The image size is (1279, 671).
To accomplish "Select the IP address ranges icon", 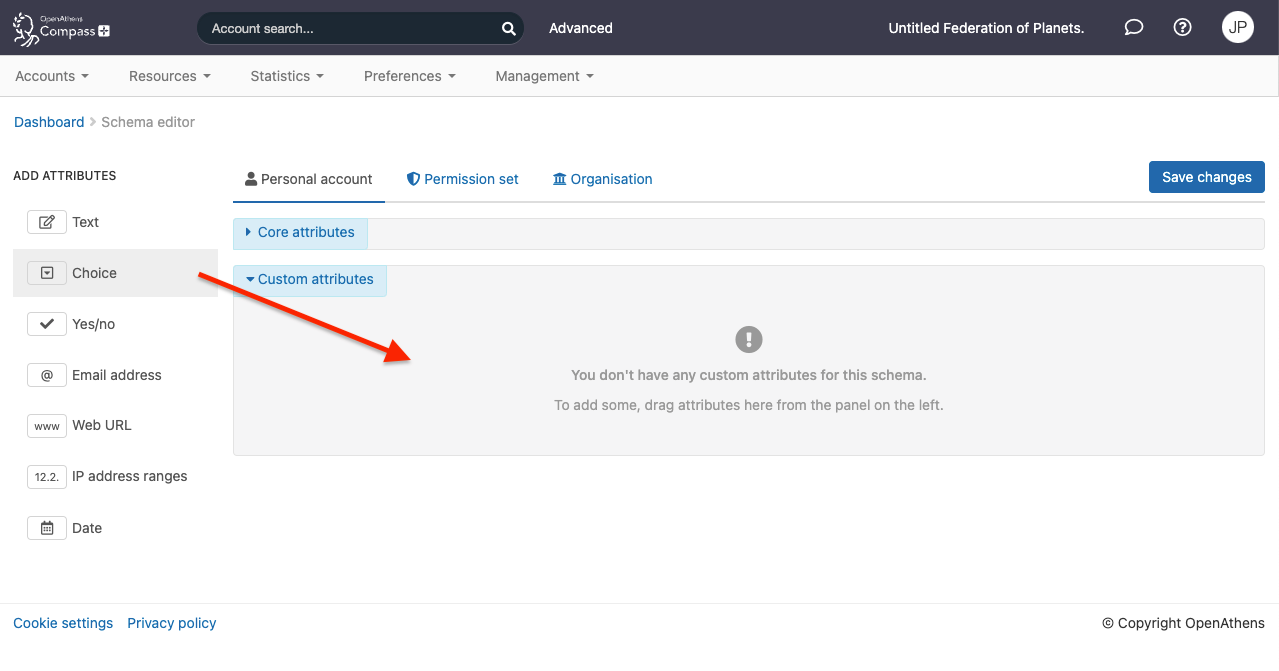I will pos(46,476).
